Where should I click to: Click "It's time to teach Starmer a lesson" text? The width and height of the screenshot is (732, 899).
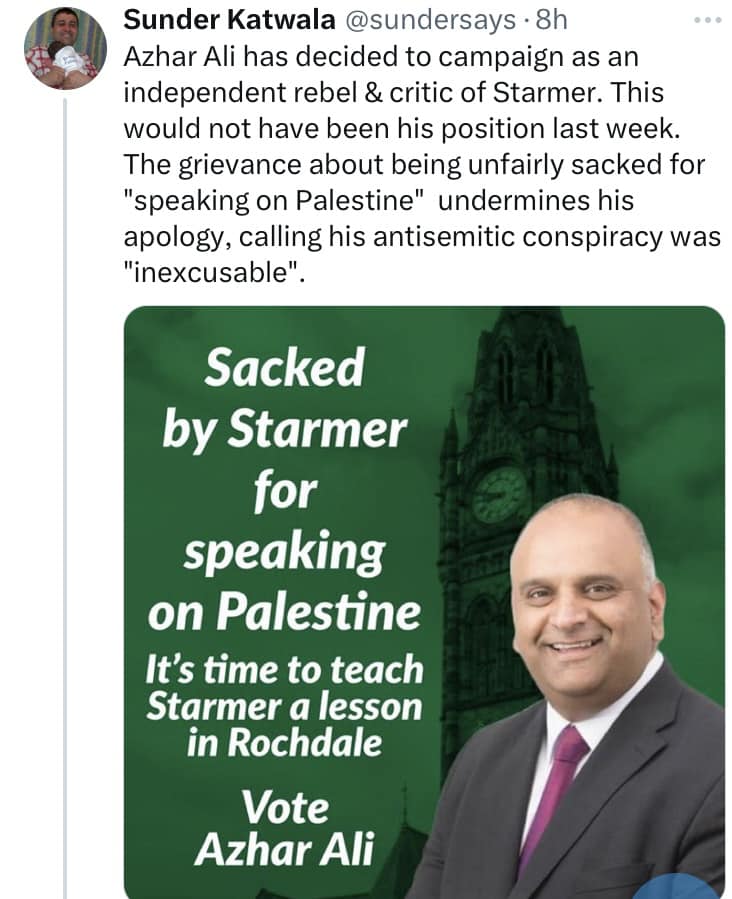(x=284, y=688)
